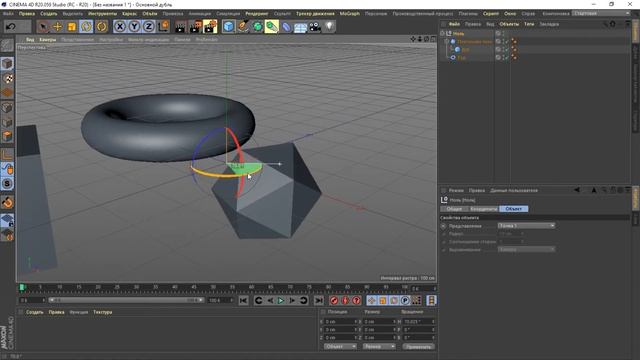Select the Null root object in Object Manager
The width and height of the screenshot is (640, 360).
click(458, 33)
